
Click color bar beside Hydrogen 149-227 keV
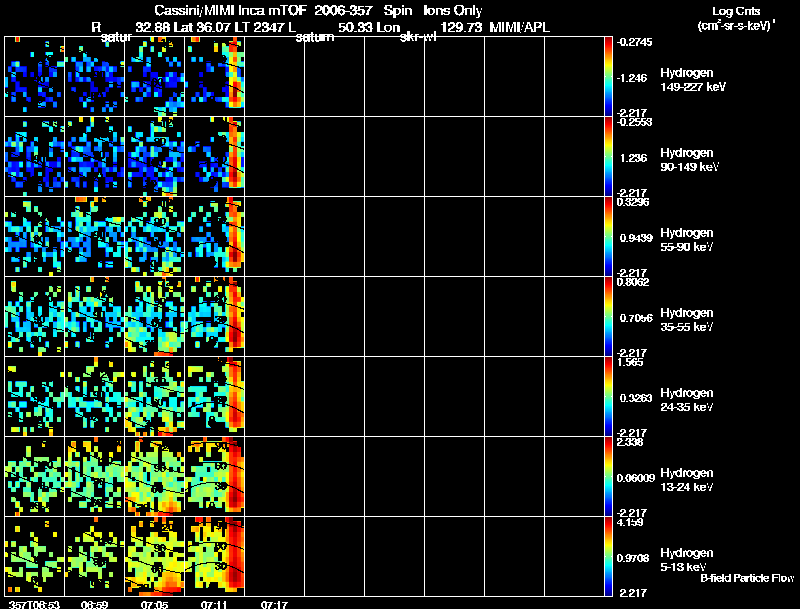(x=608, y=77)
